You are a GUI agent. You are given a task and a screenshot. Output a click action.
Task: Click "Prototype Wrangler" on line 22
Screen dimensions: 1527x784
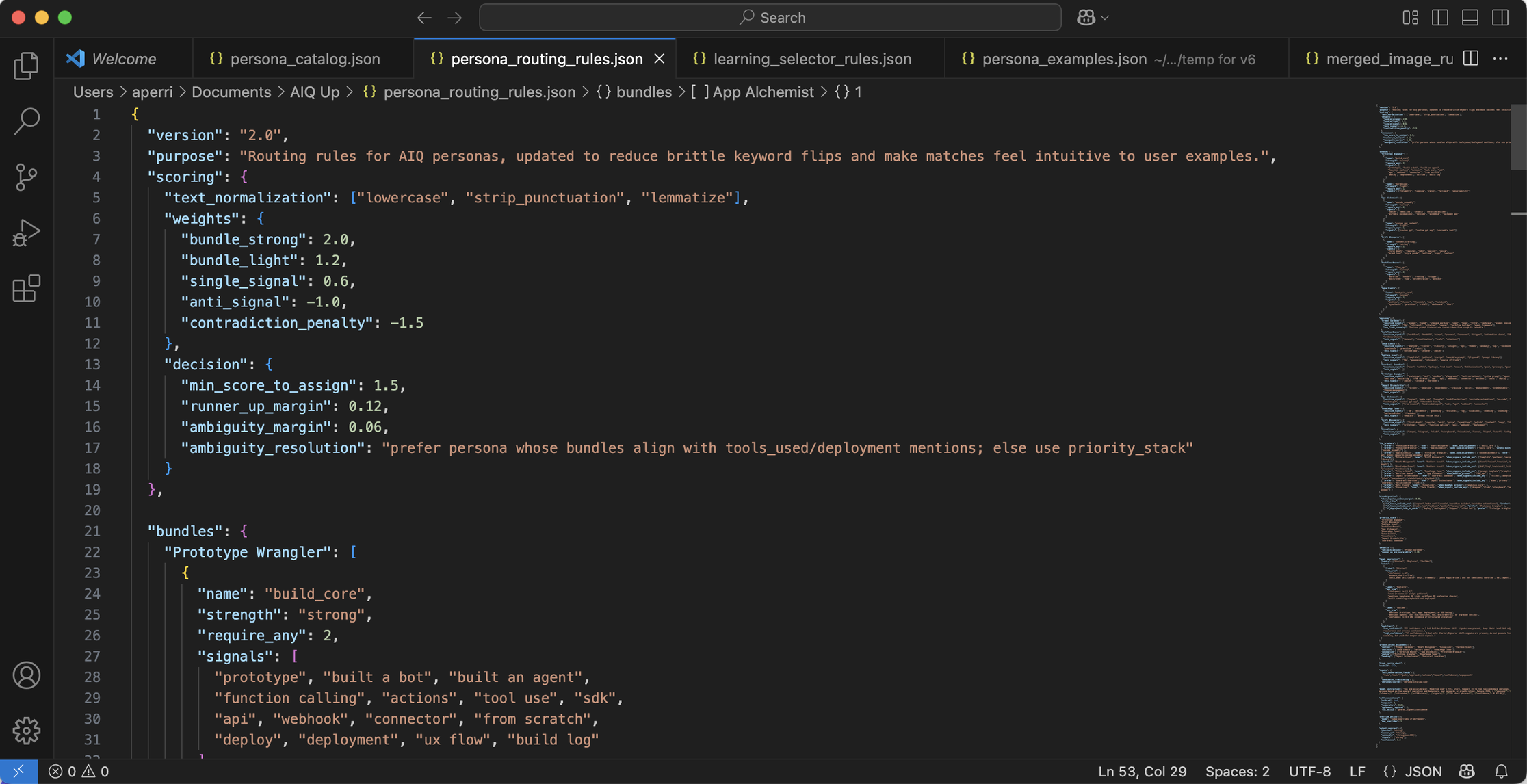248,552
